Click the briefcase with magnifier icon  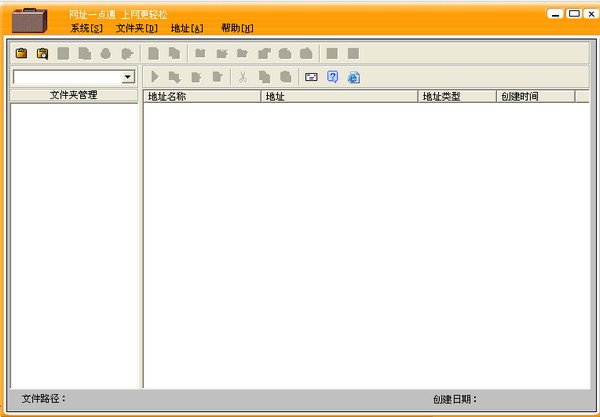click(x=42, y=54)
